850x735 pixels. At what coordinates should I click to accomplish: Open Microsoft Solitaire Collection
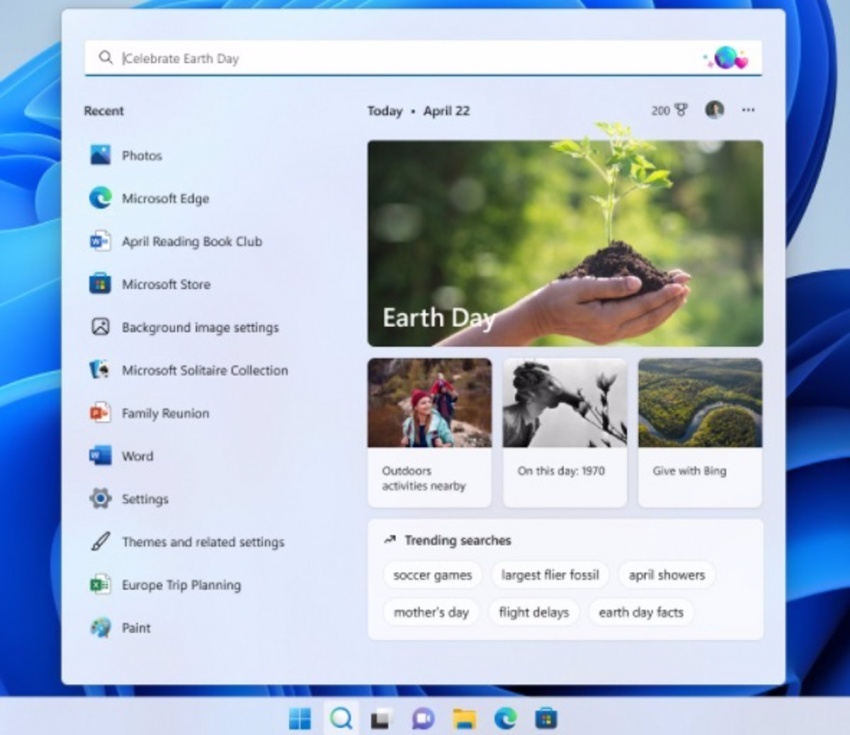[x=204, y=371]
